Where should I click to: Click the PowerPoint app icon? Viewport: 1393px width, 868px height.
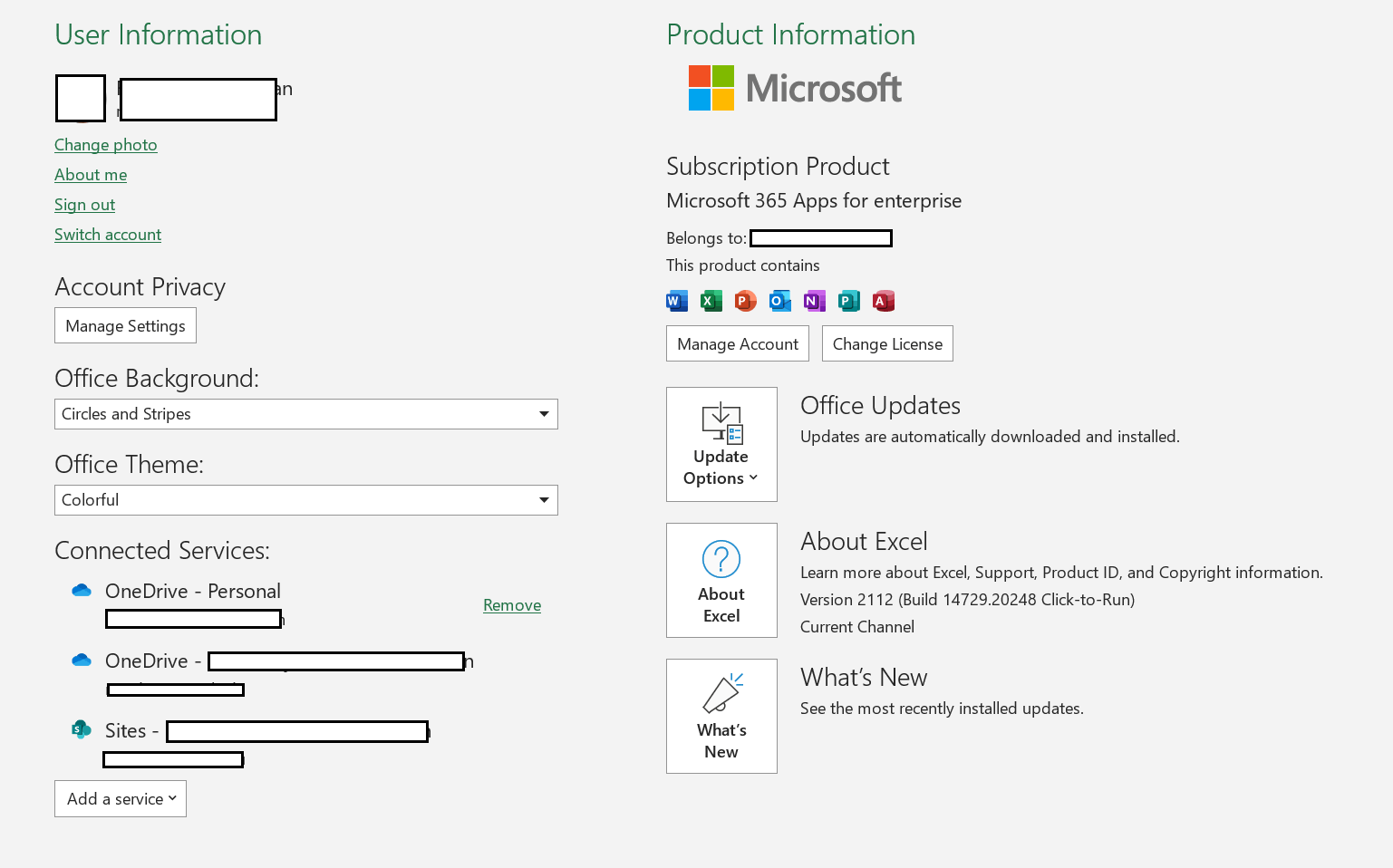[x=746, y=301]
